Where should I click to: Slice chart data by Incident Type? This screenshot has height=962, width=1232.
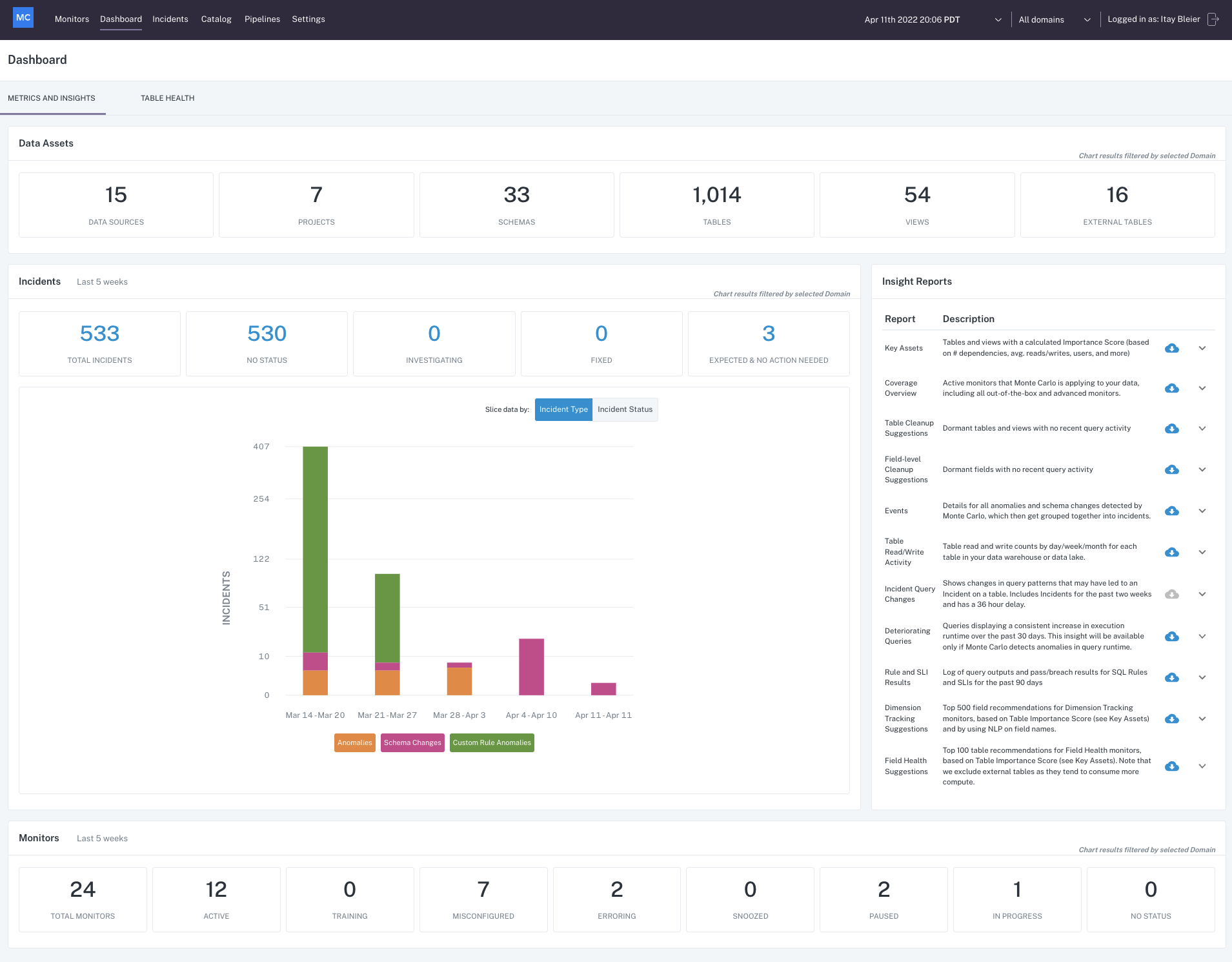tap(563, 409)
